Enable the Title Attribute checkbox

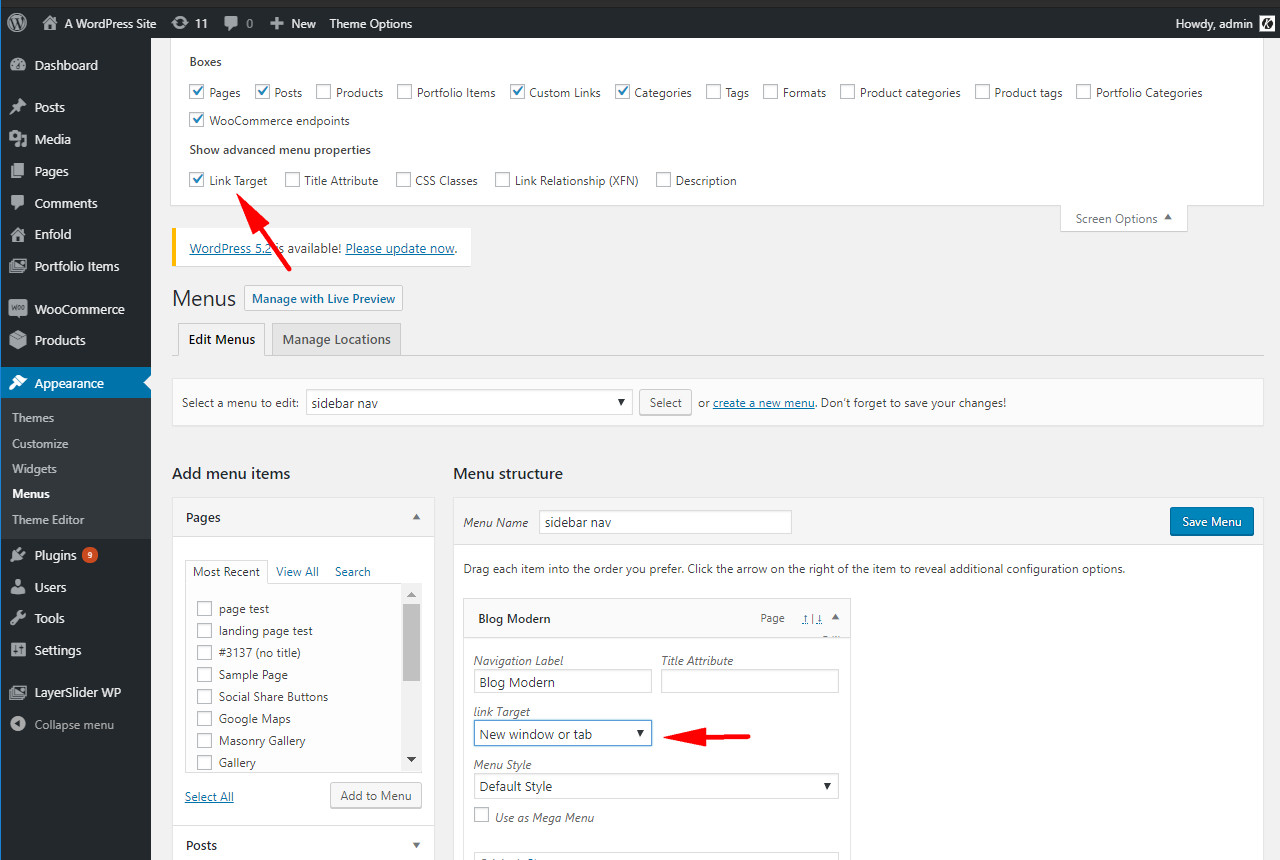[293, 180]
